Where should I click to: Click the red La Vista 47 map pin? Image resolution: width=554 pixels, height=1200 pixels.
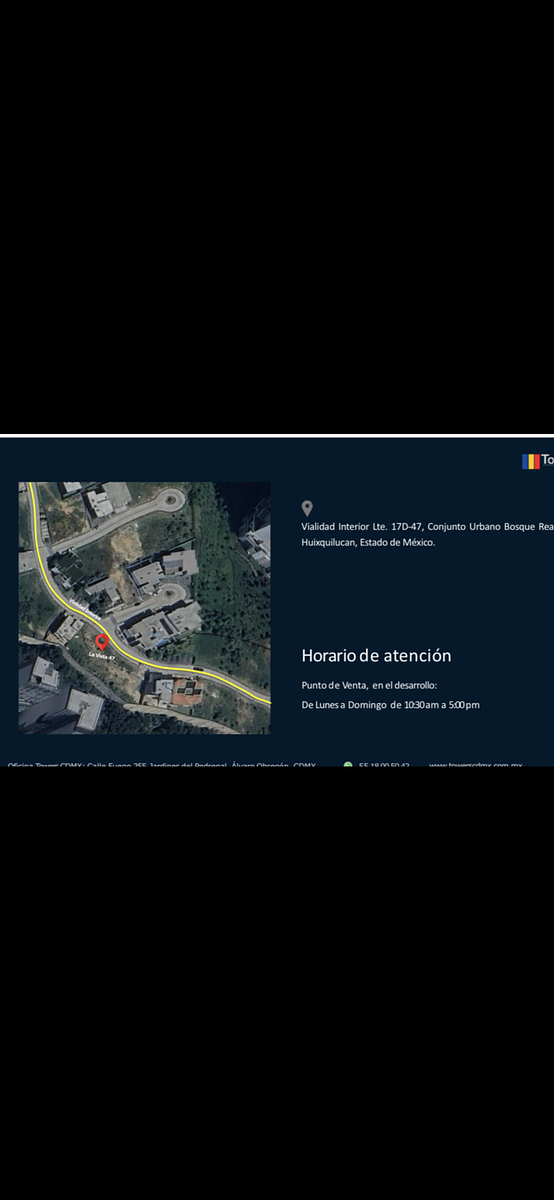coord(101,642)
